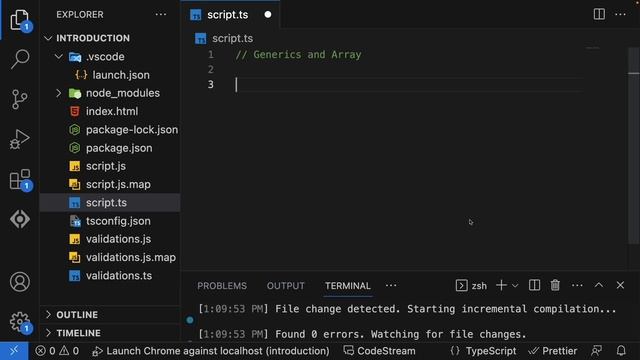Image resolution: width=640 pixels, height=360 pixels.
Task: Click the unsaved dot on script.ts tab
Action: tap(268, 15)
